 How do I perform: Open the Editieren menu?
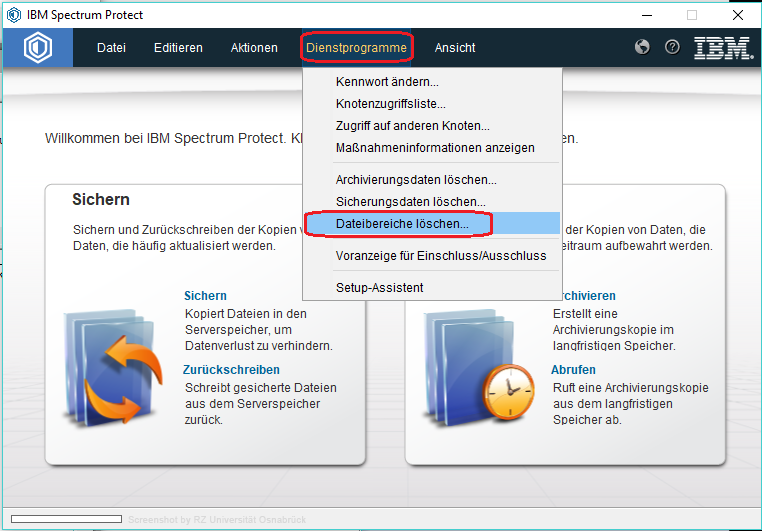[178, 48]
